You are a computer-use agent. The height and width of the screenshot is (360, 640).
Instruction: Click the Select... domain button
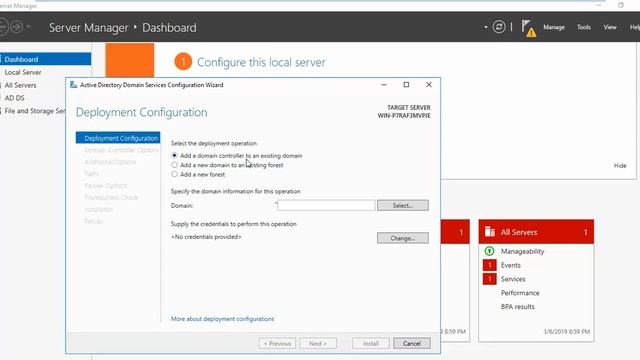(x=403, y=205)
